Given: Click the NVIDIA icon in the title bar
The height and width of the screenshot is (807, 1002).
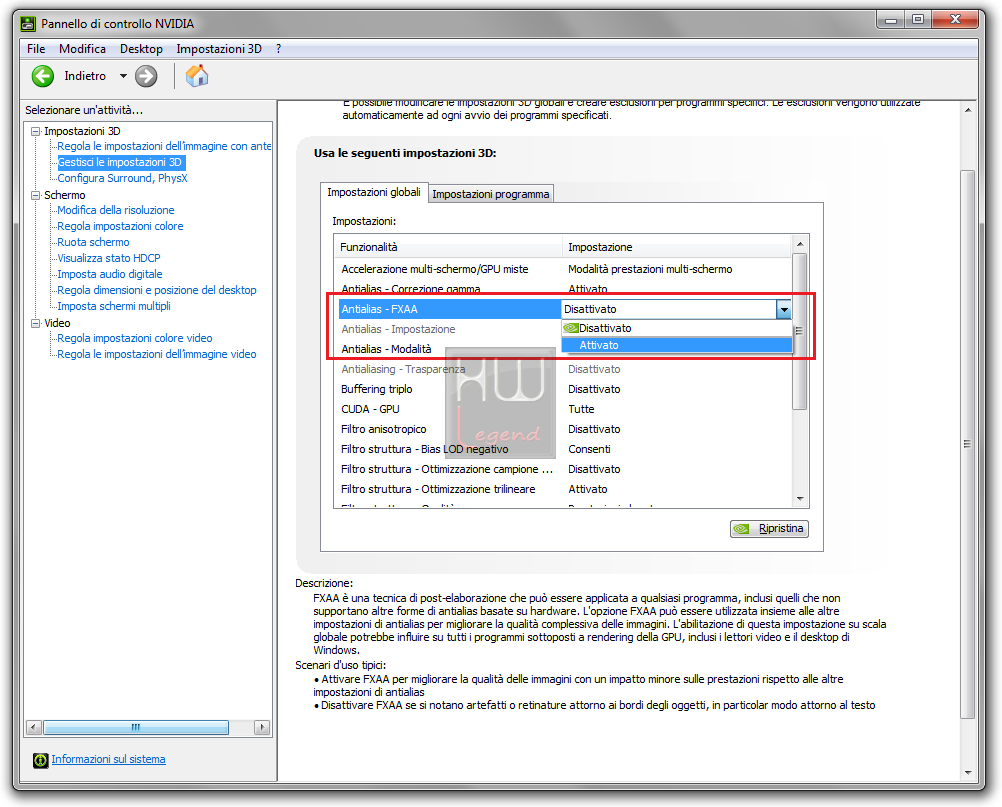Looking at the screenshot, I should point(27,24).
